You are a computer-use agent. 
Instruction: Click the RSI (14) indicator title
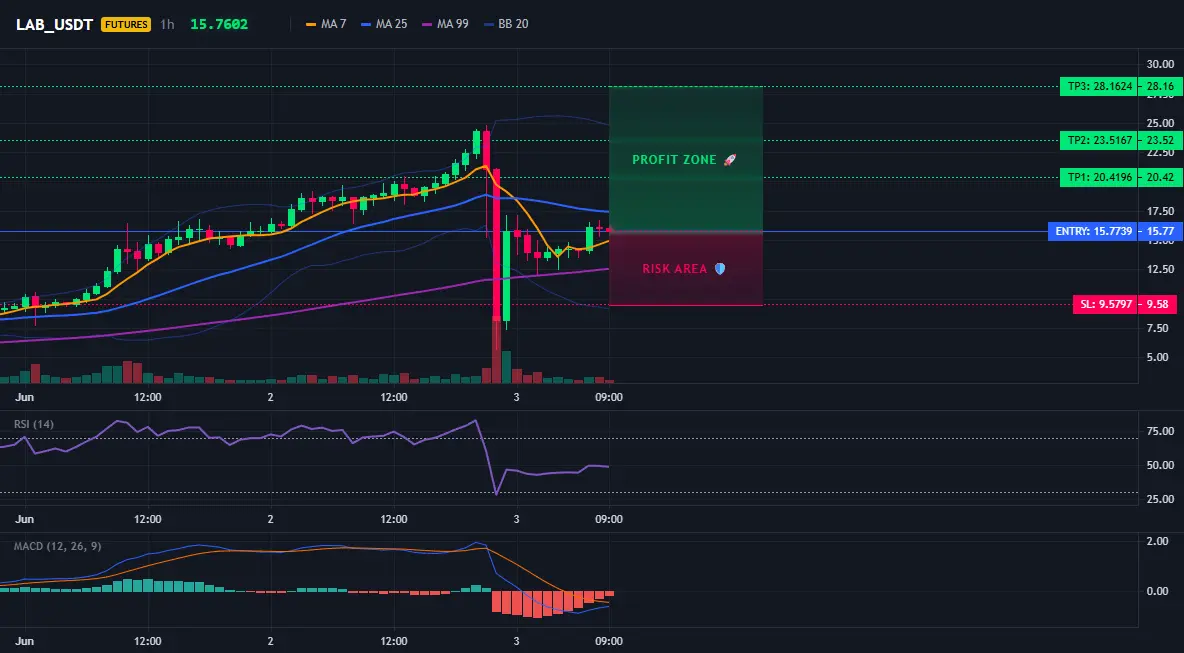[34, 424]
